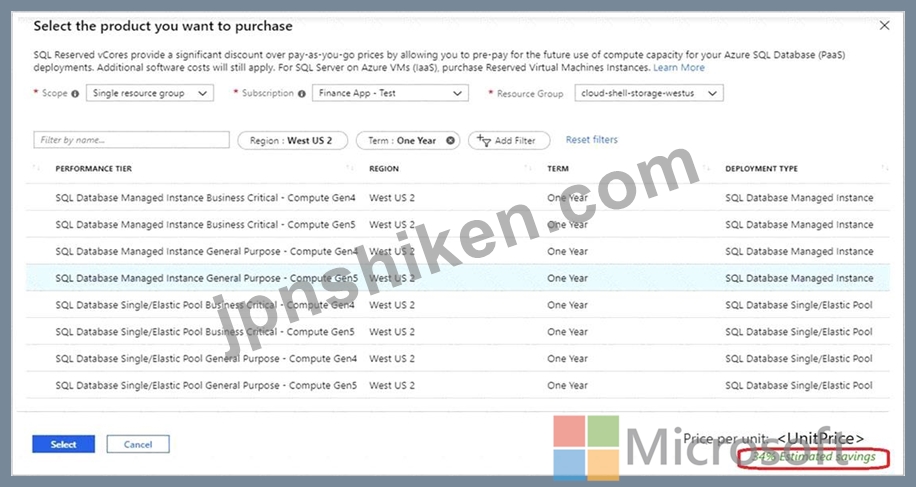Click the Region West US 2 filter

(292, 141)
